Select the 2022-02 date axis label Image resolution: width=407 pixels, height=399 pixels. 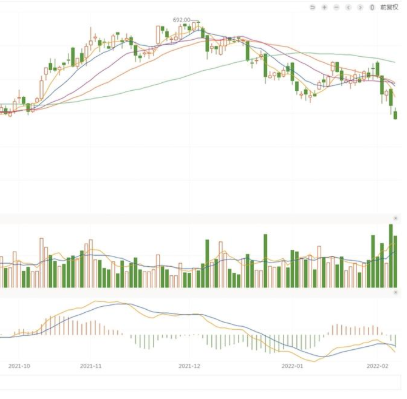tap(378, 366)
